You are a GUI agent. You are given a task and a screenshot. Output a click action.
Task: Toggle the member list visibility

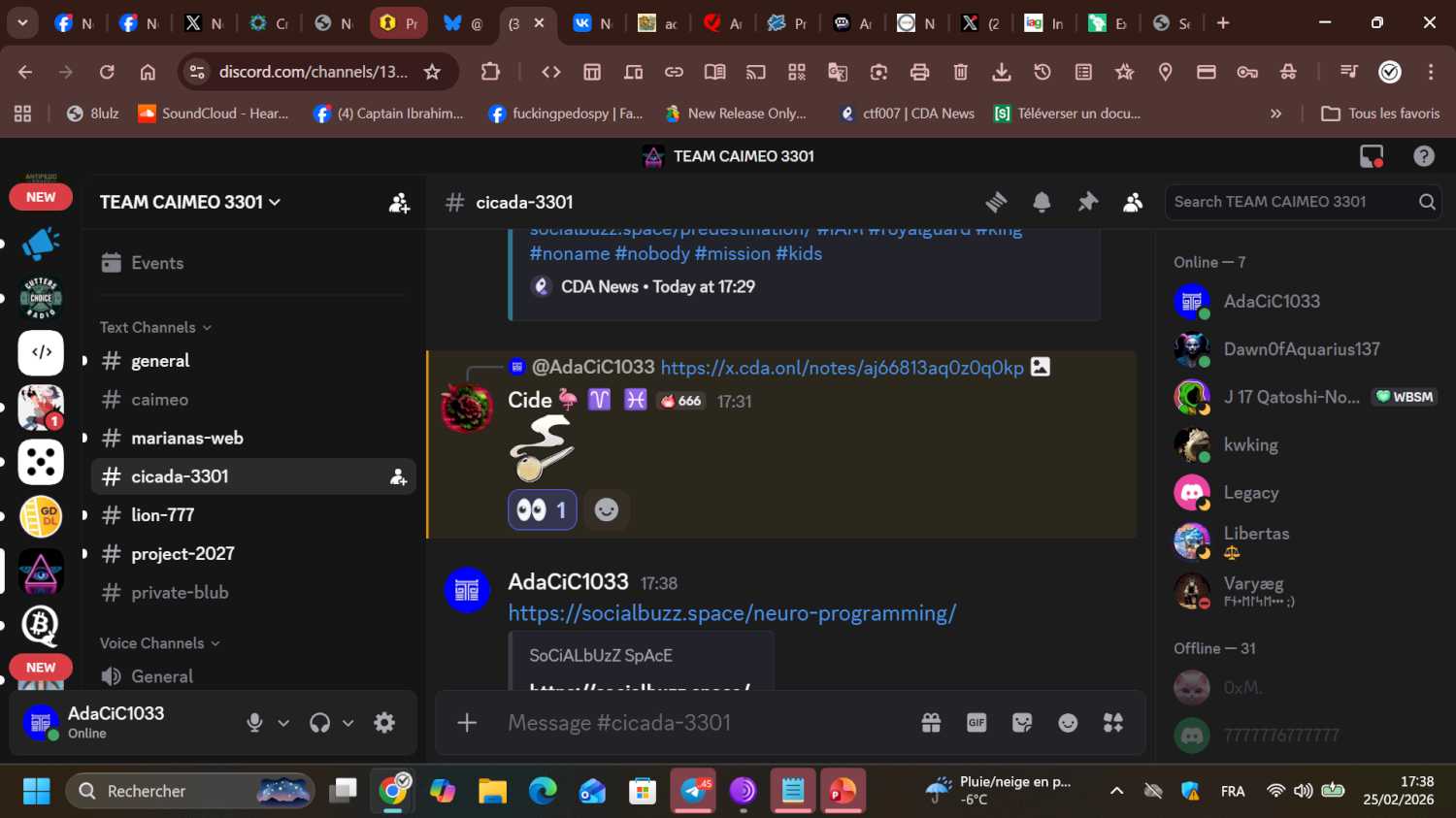tap(1133, 202)
